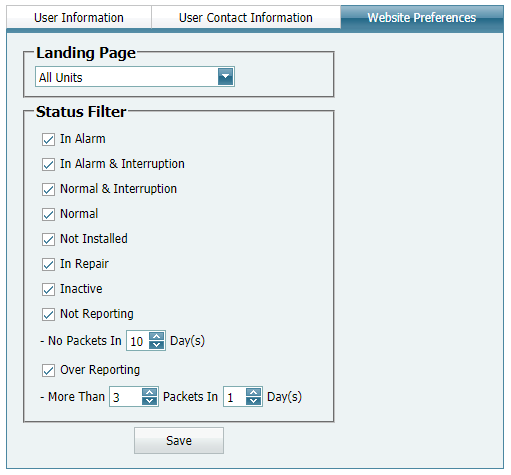Image resolution: width=511 pixels, height=475 pixels.
Task: Disable the Inactive status filter
Action: click(x=48, y=289)
